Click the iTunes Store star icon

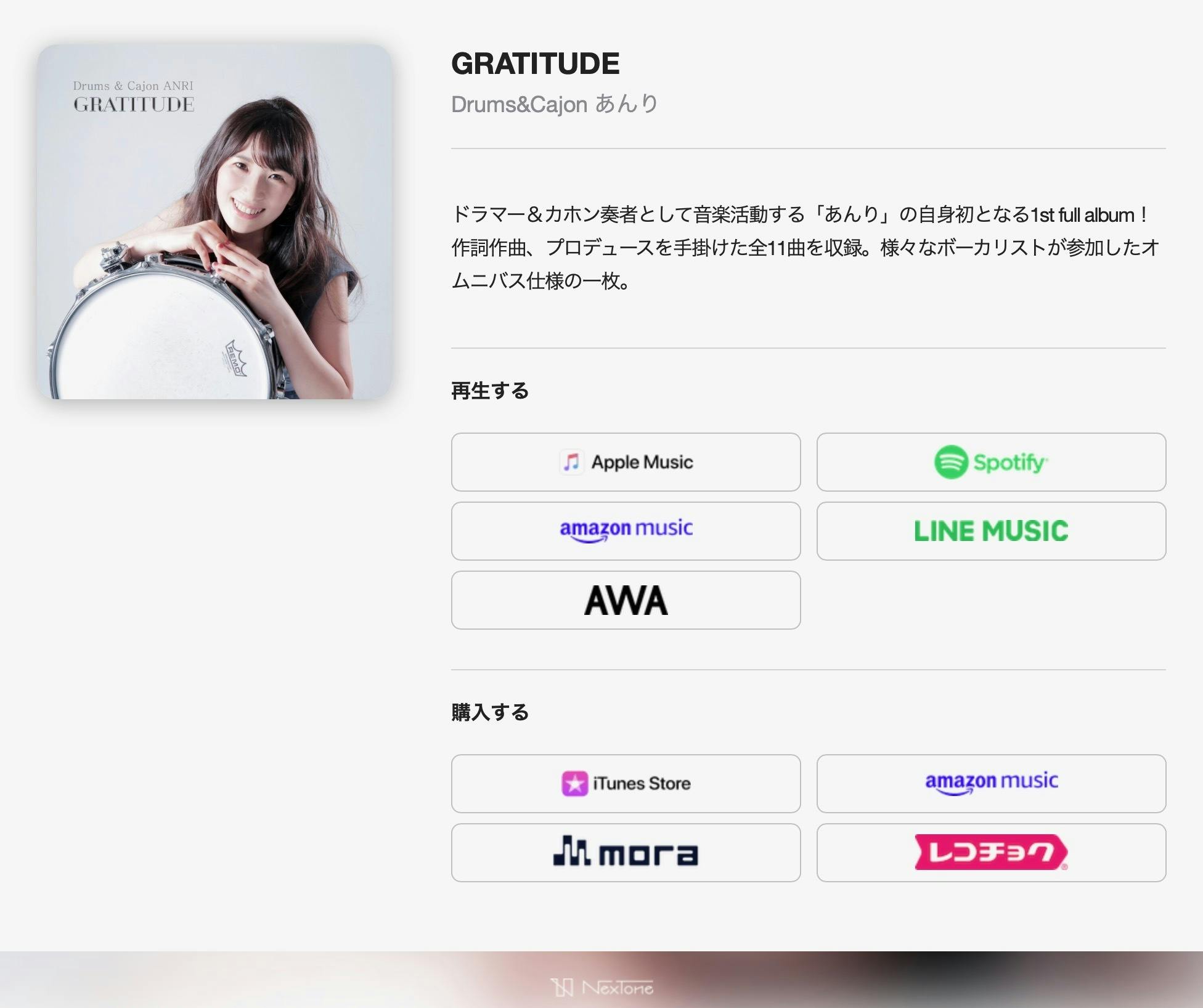(x=574, y=784)
